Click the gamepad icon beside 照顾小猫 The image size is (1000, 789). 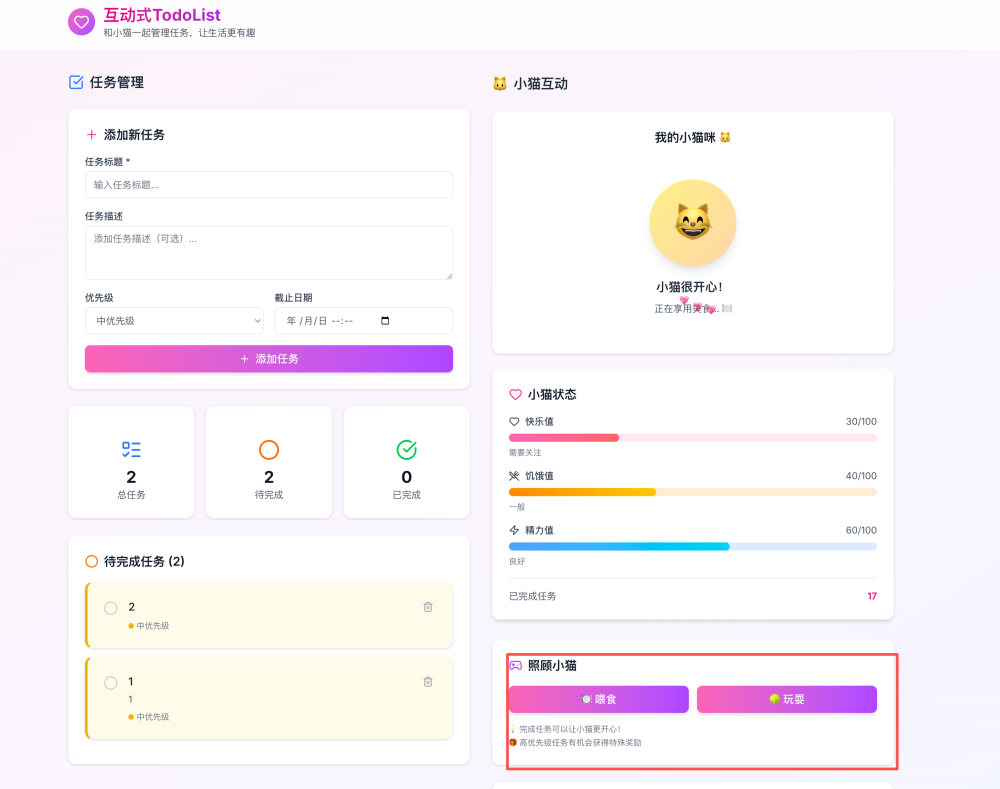pos(516,664)
